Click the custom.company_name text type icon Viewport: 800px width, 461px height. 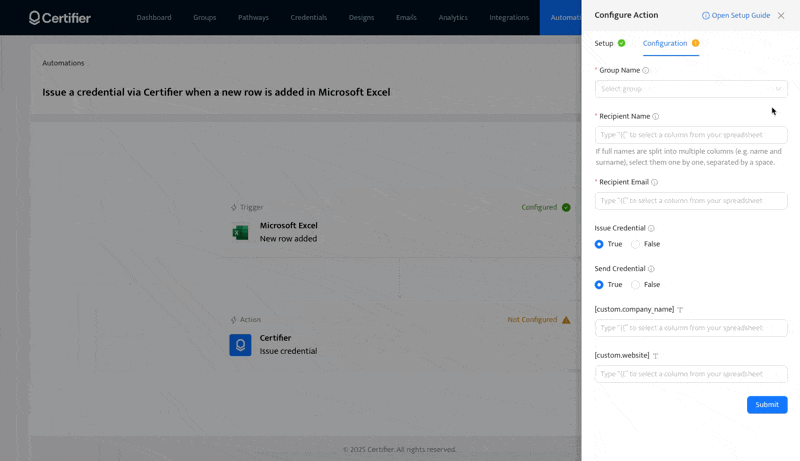pos(680,310)
